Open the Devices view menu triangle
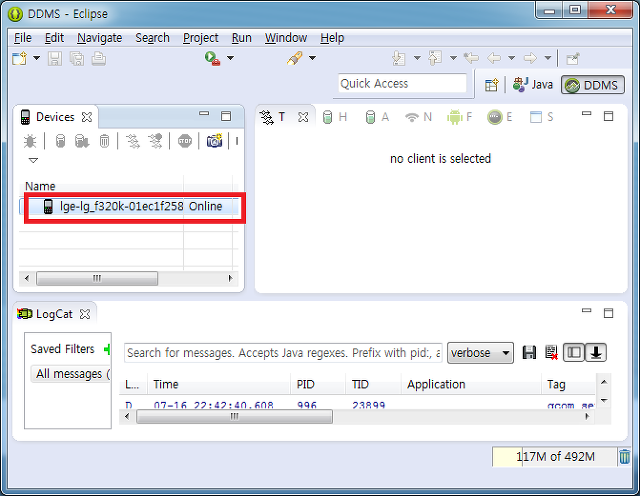The width and height of the screenshot is (640, 496). tap(33, 160)
